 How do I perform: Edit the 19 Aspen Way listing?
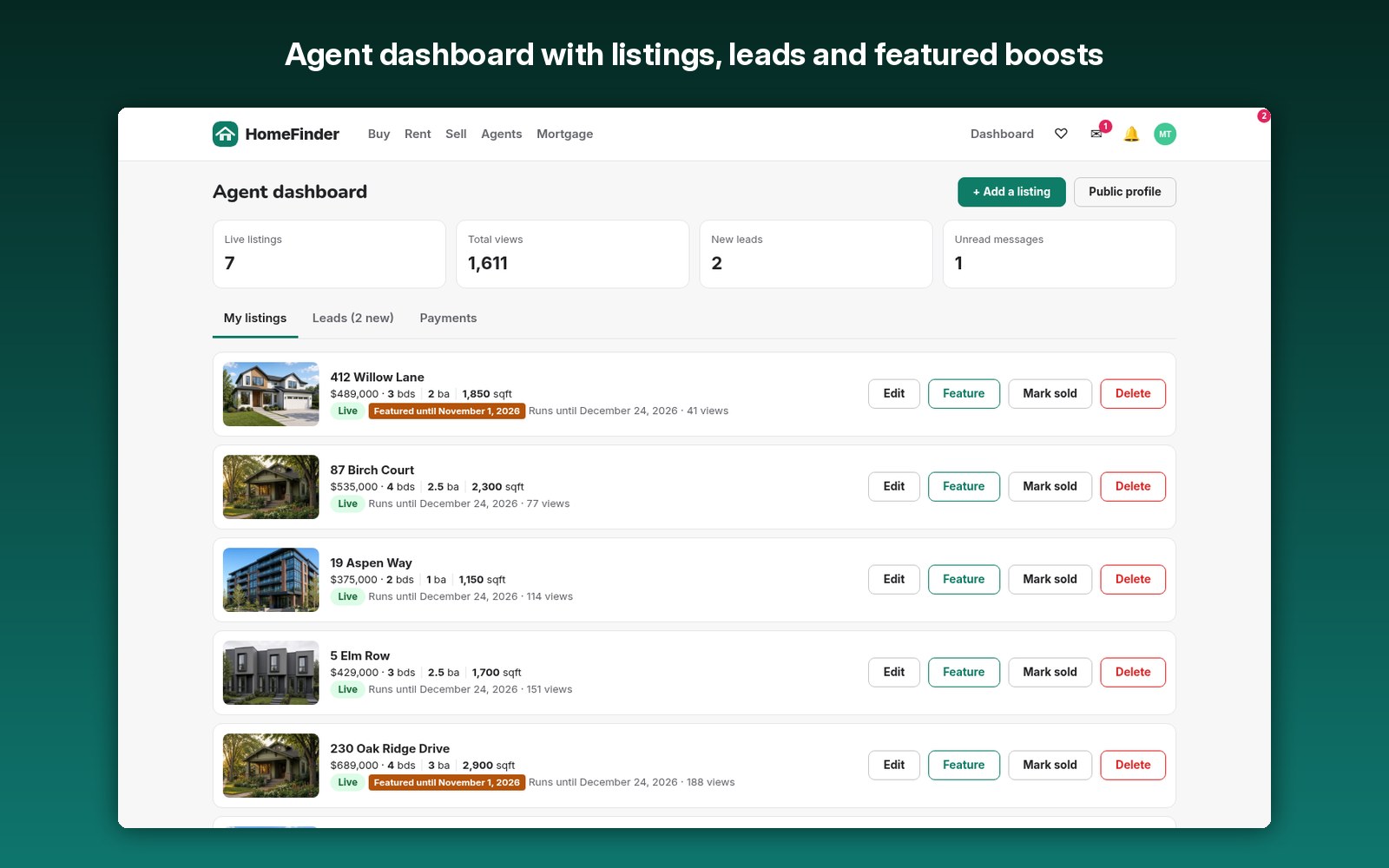click(894, 579)
